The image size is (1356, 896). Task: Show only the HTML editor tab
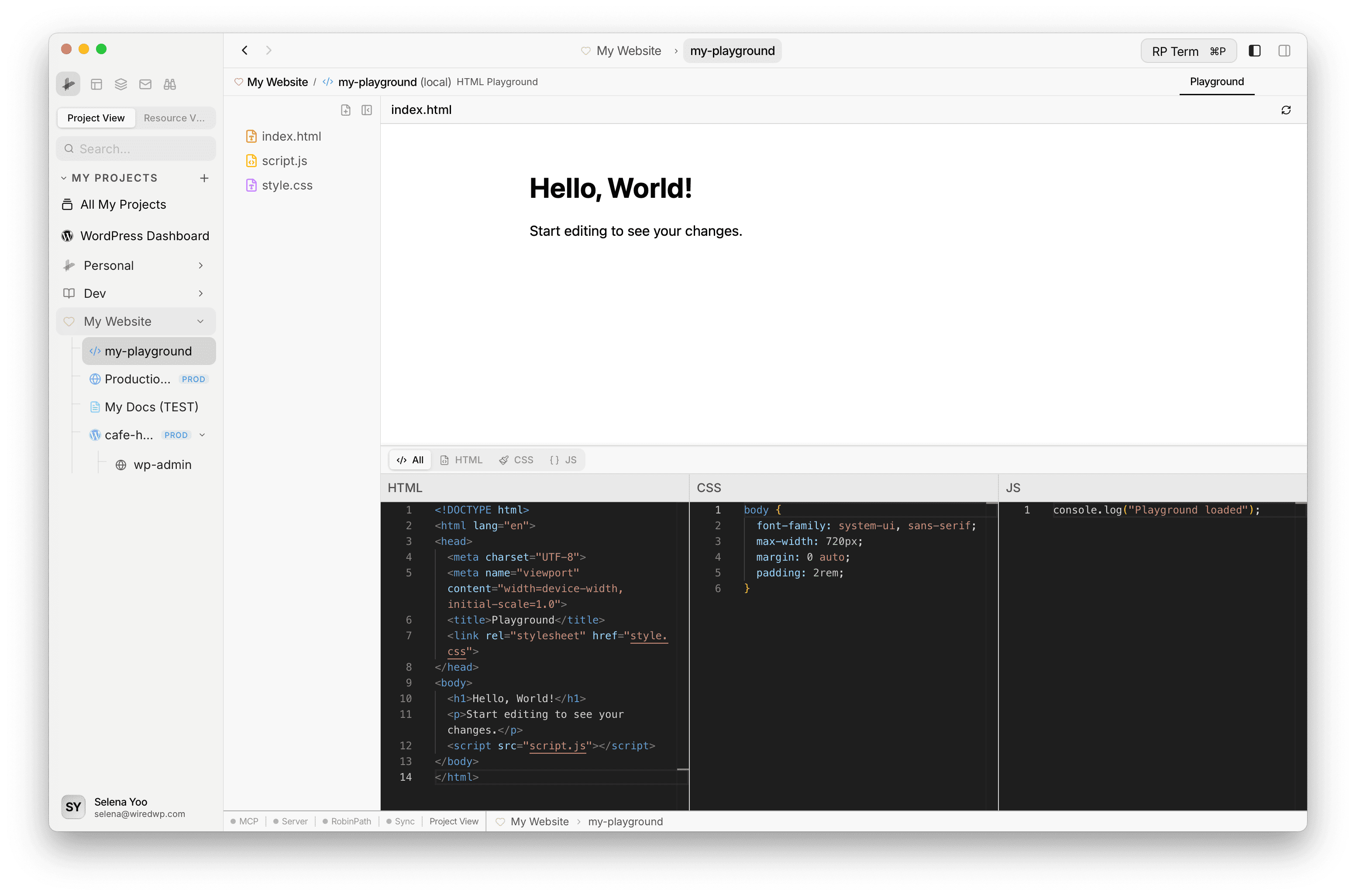click(x=461, y=459)
